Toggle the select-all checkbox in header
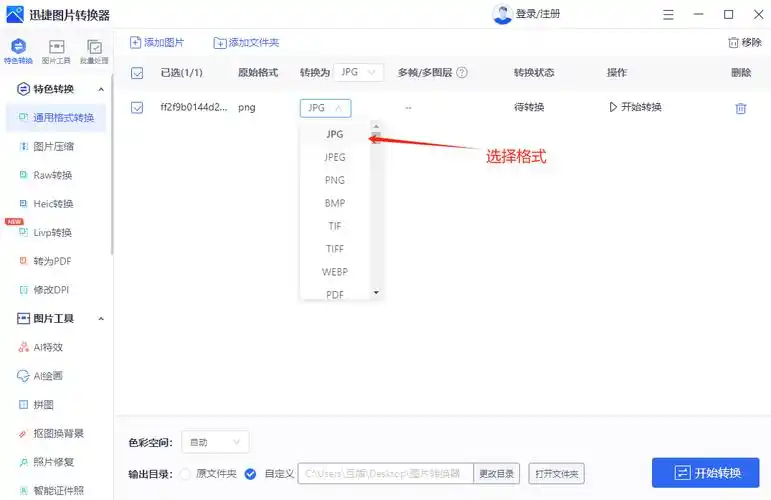 (x=137, y=73)
